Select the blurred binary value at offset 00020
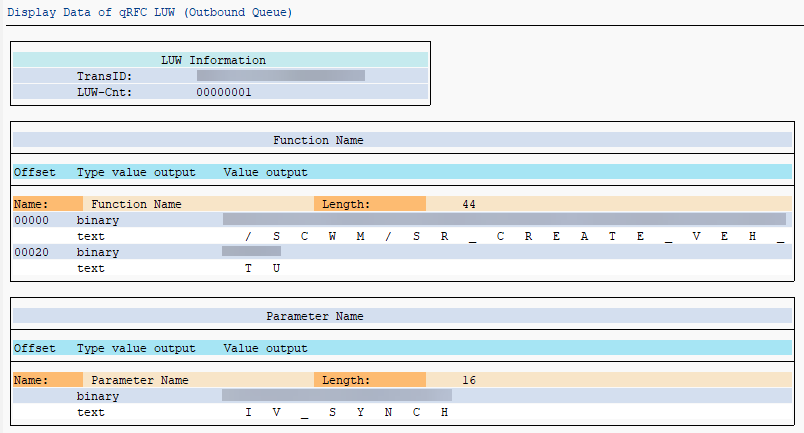This screenshot has width=804, height=433. pos(251,251)
